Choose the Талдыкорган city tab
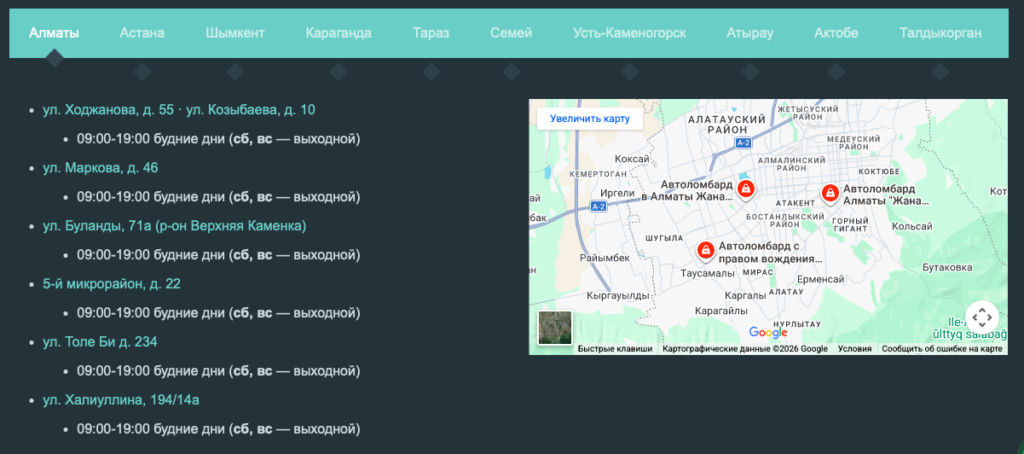The image size is (1024, 454). [x=940, y=33]
